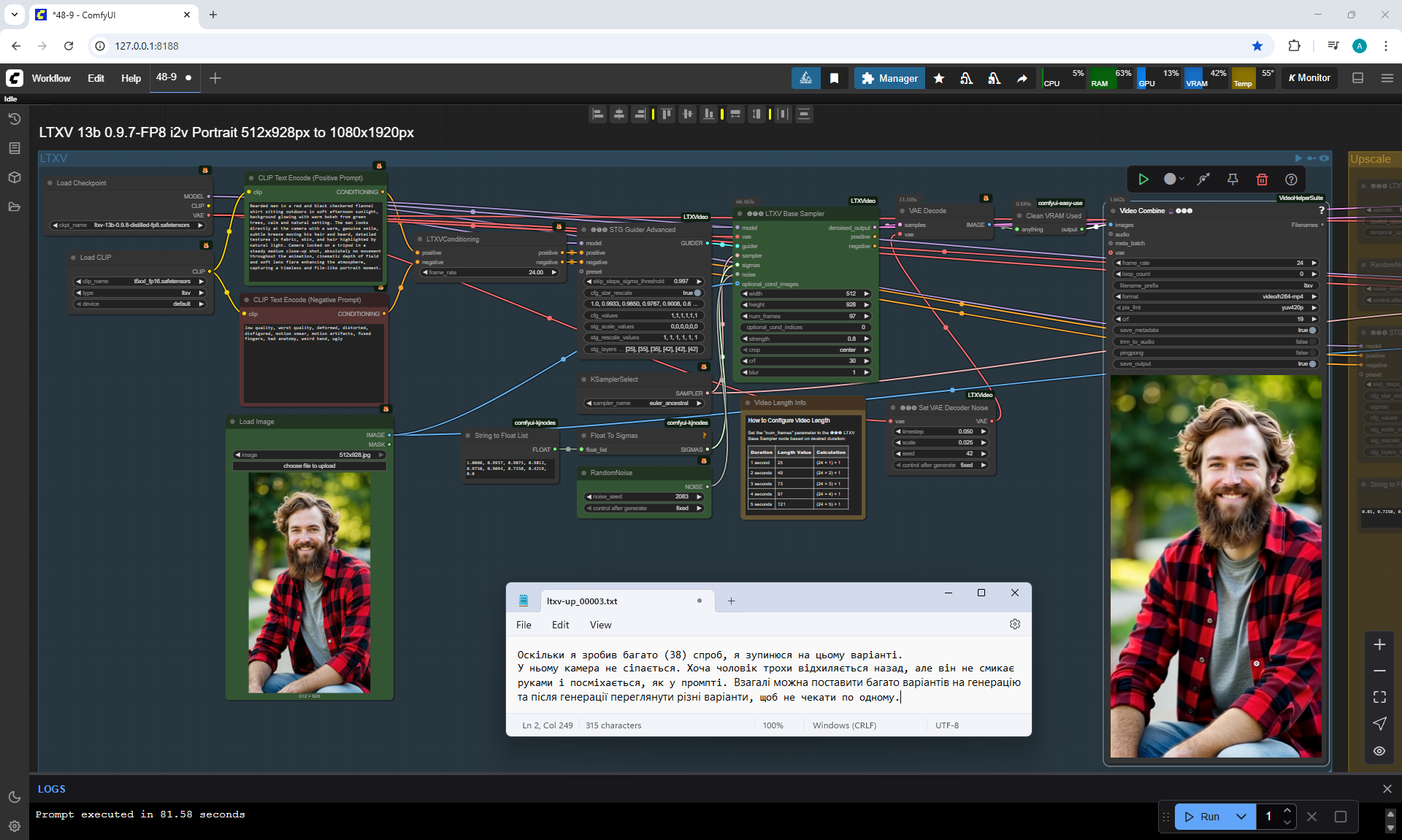The height and width of the screenshot is (840, 1402).
Task: Open the ComfyUI Manager
Action: [x=889, y=78]
